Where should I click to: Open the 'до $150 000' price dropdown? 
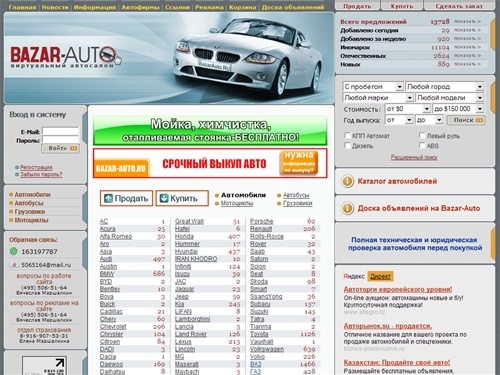[458, 109]
